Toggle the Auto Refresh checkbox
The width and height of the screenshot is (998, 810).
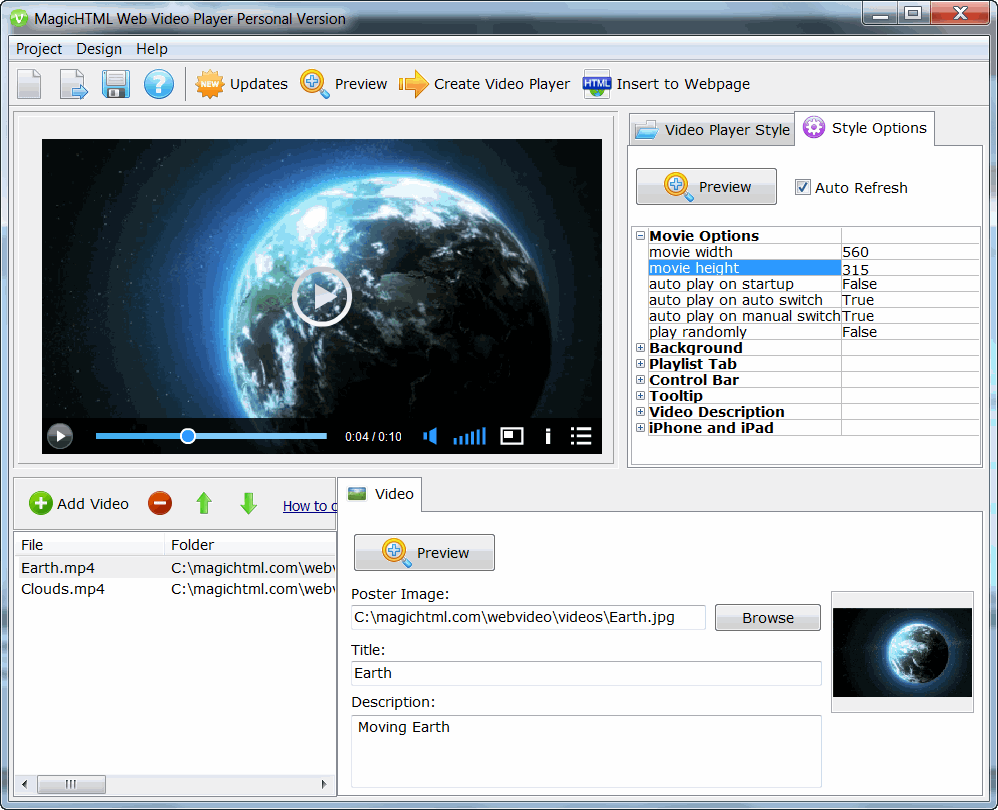803,188
